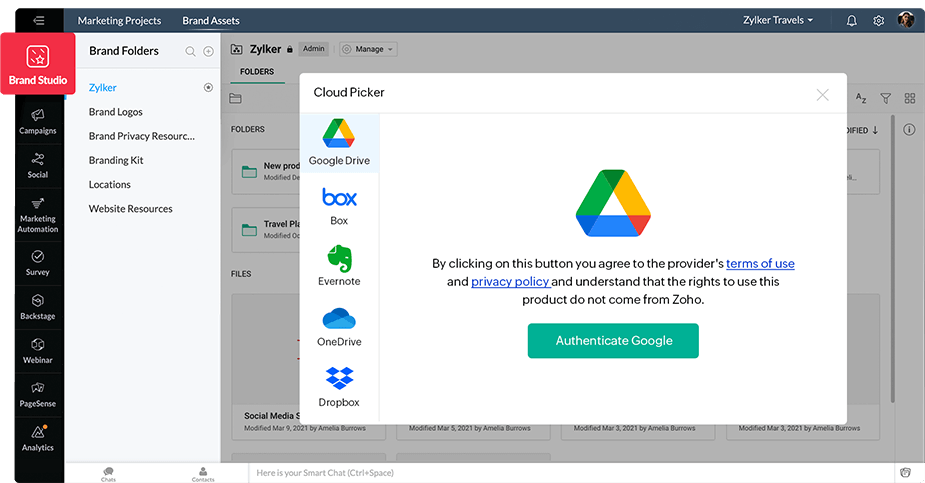Open the user profile avatar
Viewport: 925px width, 483px height.
coord(906,20)
